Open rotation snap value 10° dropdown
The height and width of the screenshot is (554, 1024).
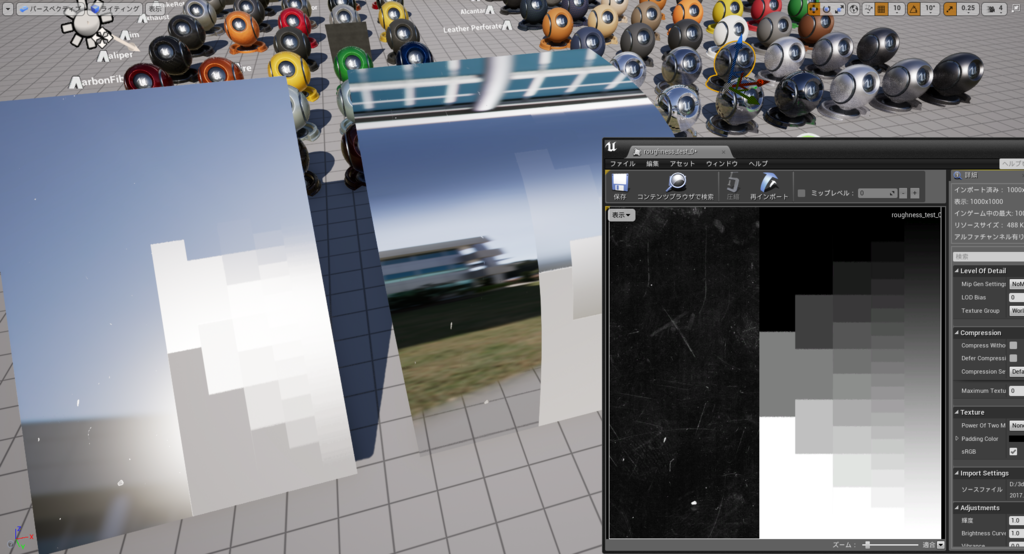click(x=930, y=9)
